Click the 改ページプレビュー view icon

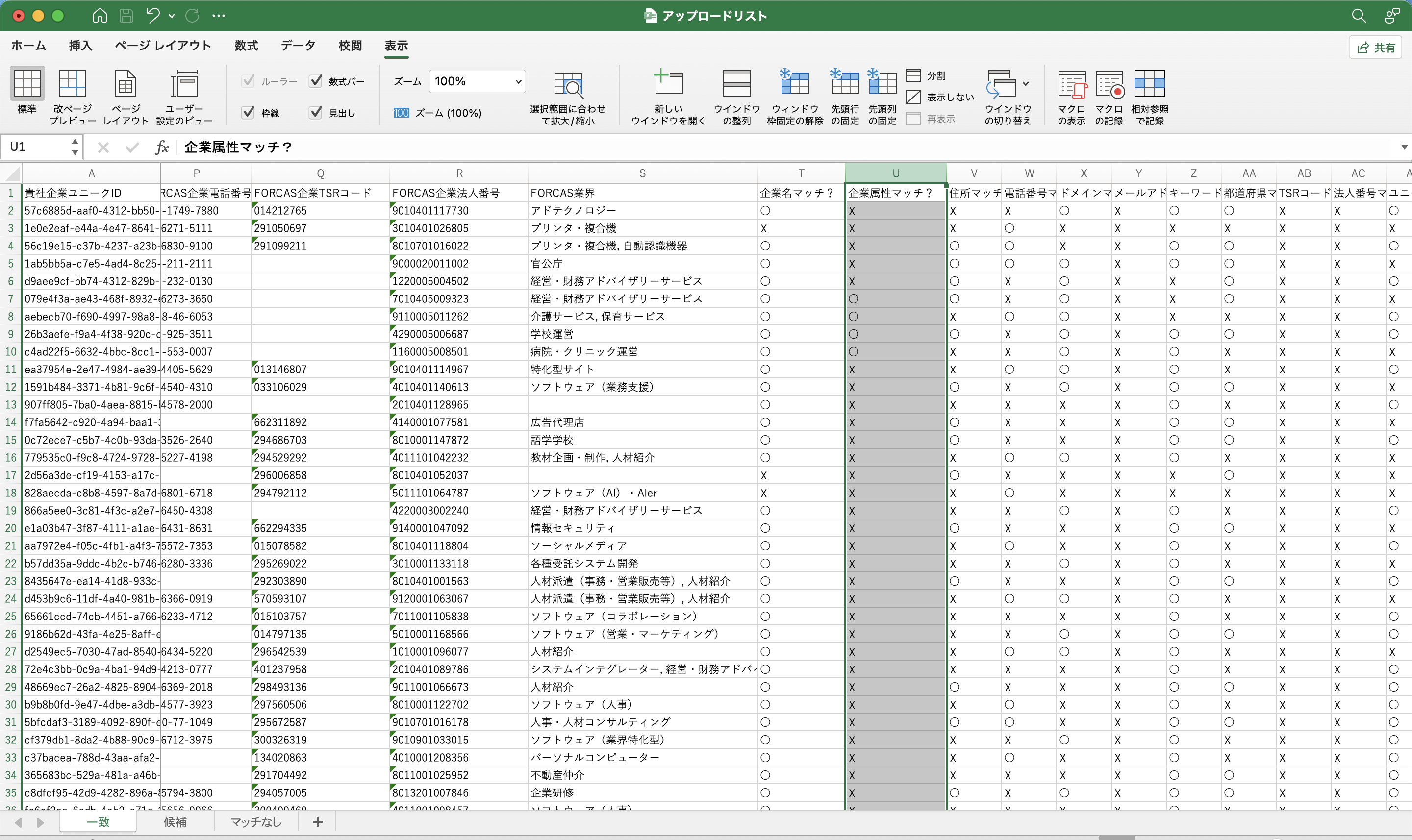(73, 84)
